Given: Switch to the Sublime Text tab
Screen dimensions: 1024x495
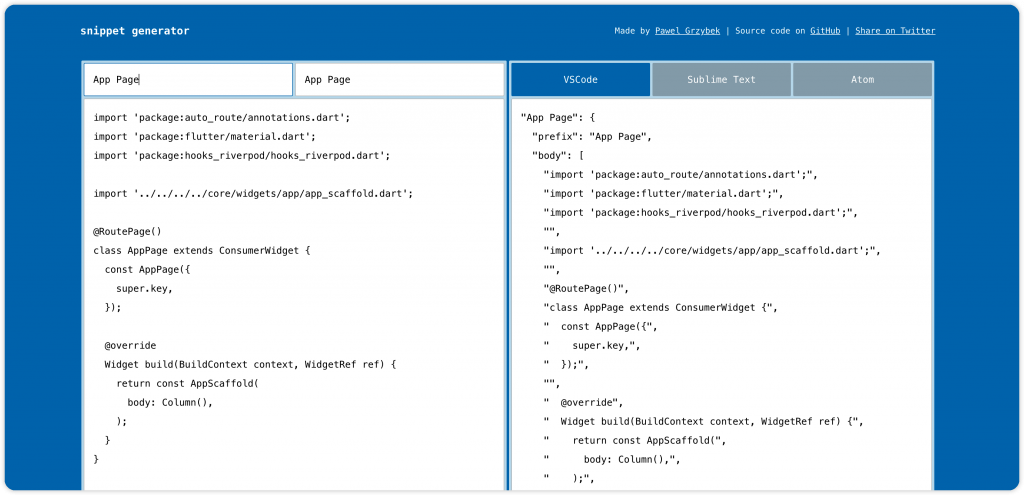Looking at the screenshot, I should click(x=721, y=80).
